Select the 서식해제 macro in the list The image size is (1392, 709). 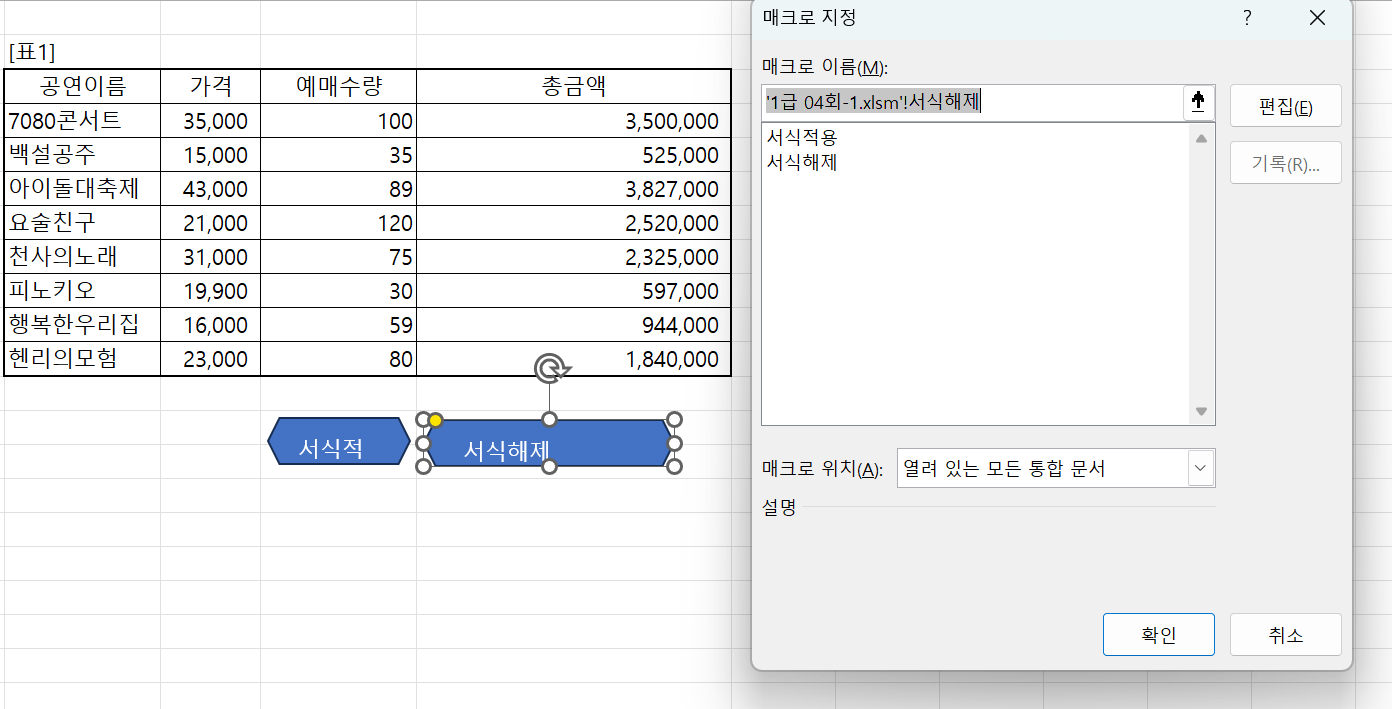[x=801, y=162]
